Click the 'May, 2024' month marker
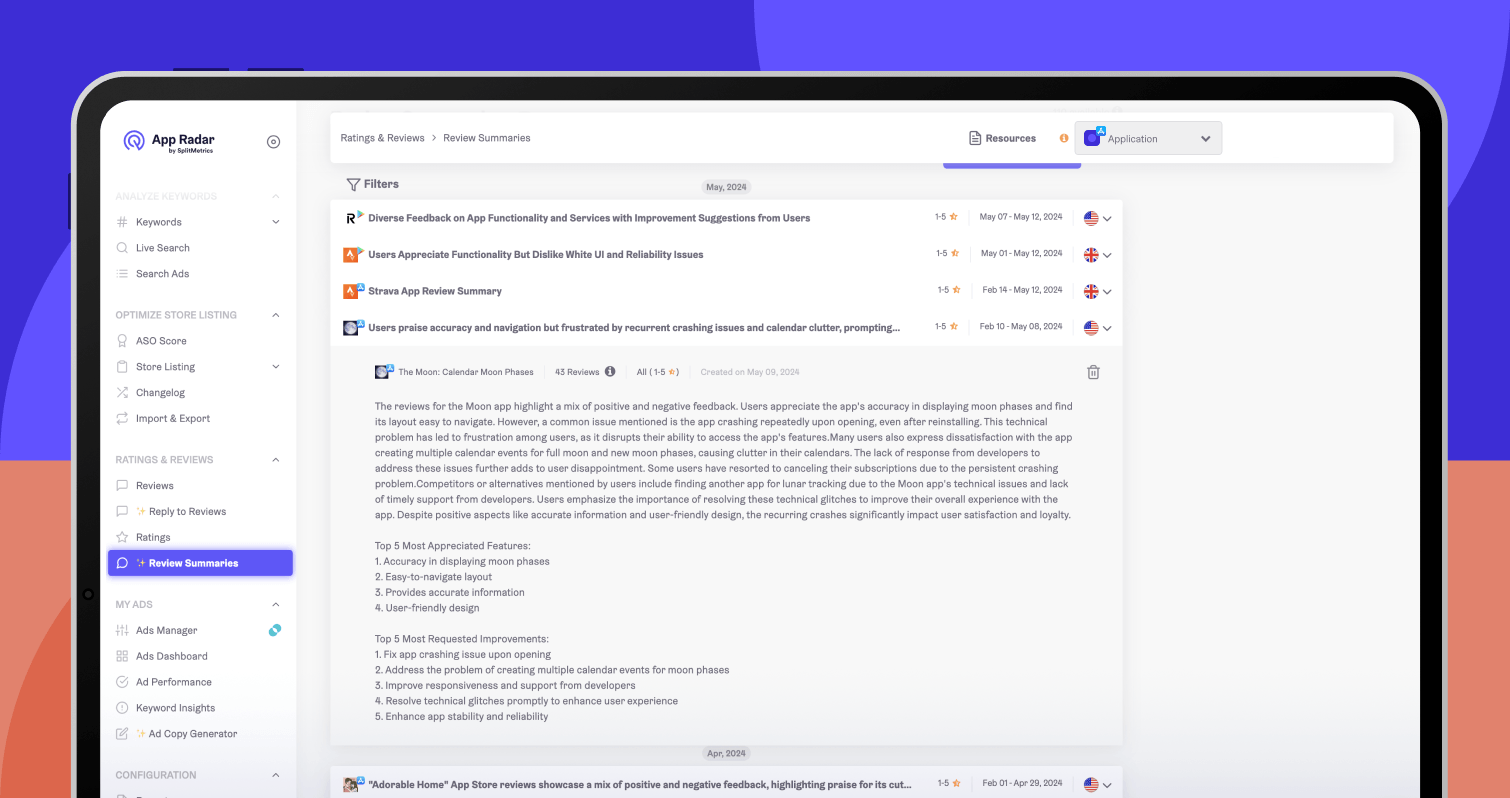This screenshot has height=798, width=1510. (x=727, y=187)
